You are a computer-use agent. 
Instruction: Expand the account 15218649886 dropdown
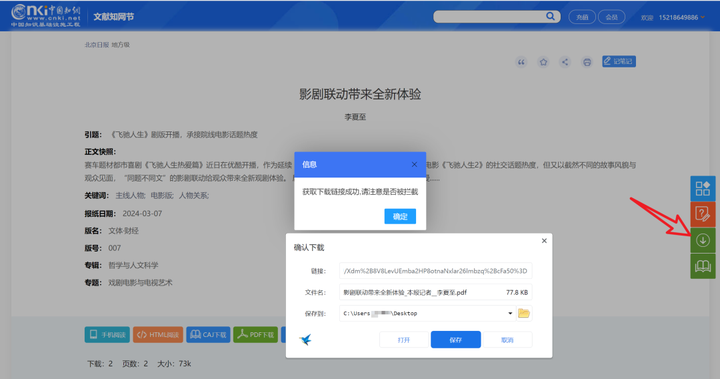pos(681,17)
